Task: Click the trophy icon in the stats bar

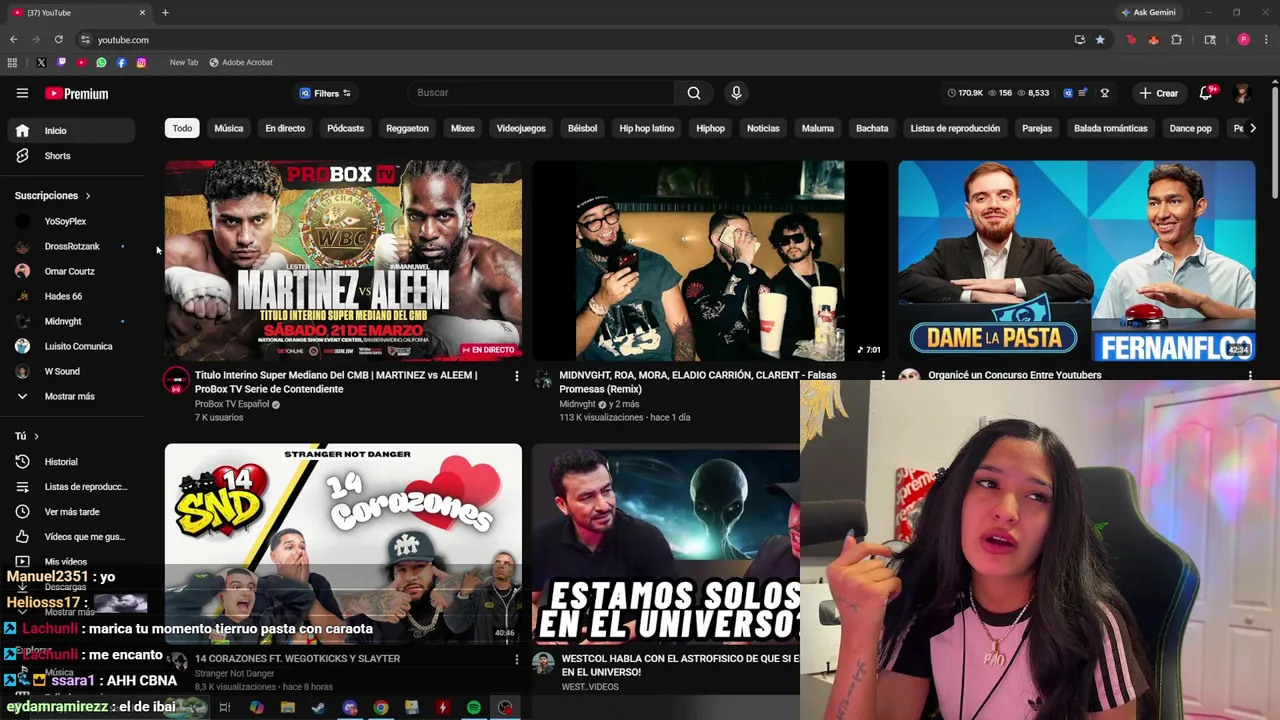Action: (x=1105, y=93)
